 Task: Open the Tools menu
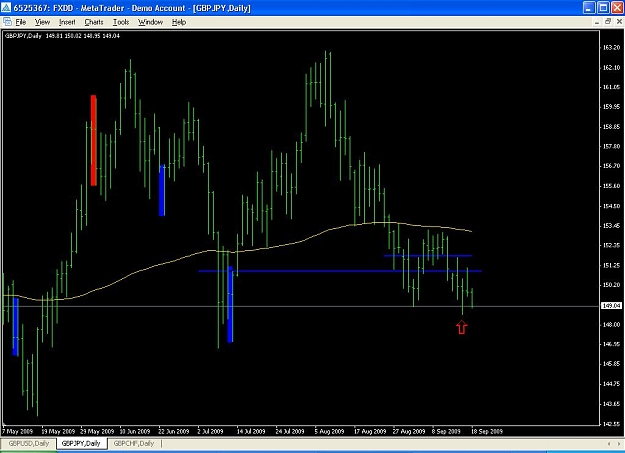(x=121, y=22)
